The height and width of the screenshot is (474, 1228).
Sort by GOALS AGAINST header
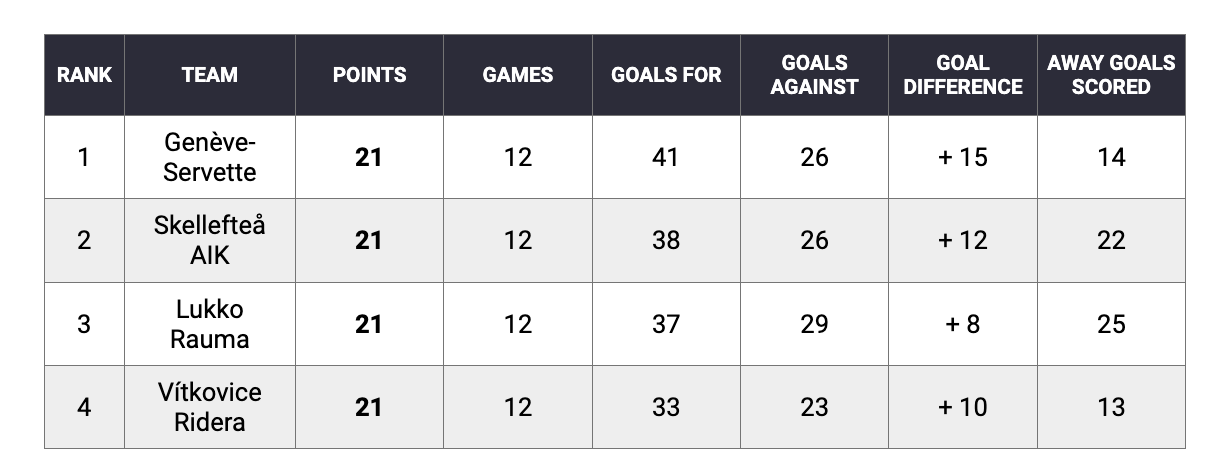click(814, 75)
